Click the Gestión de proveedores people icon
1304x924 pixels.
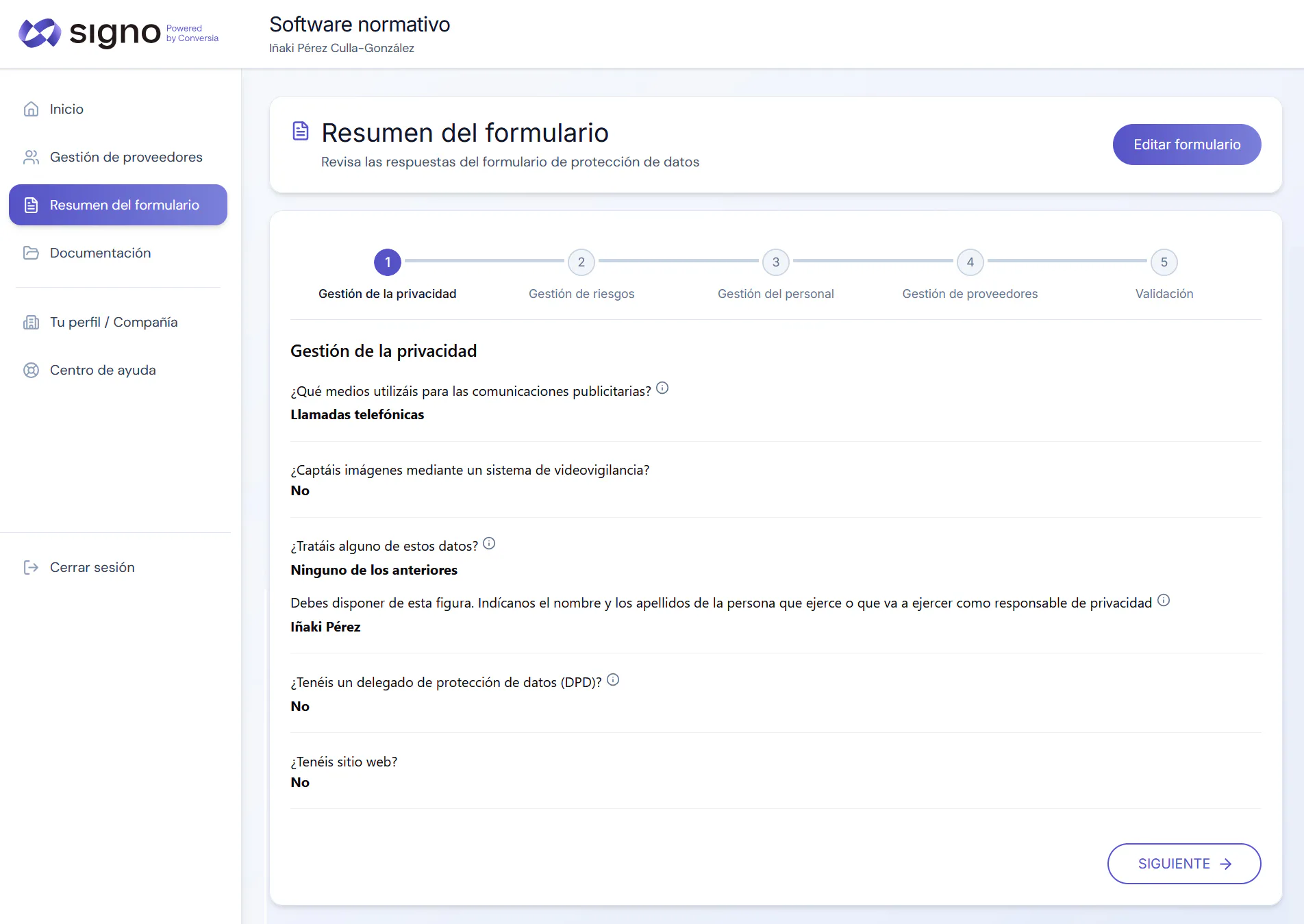[31, 157]
